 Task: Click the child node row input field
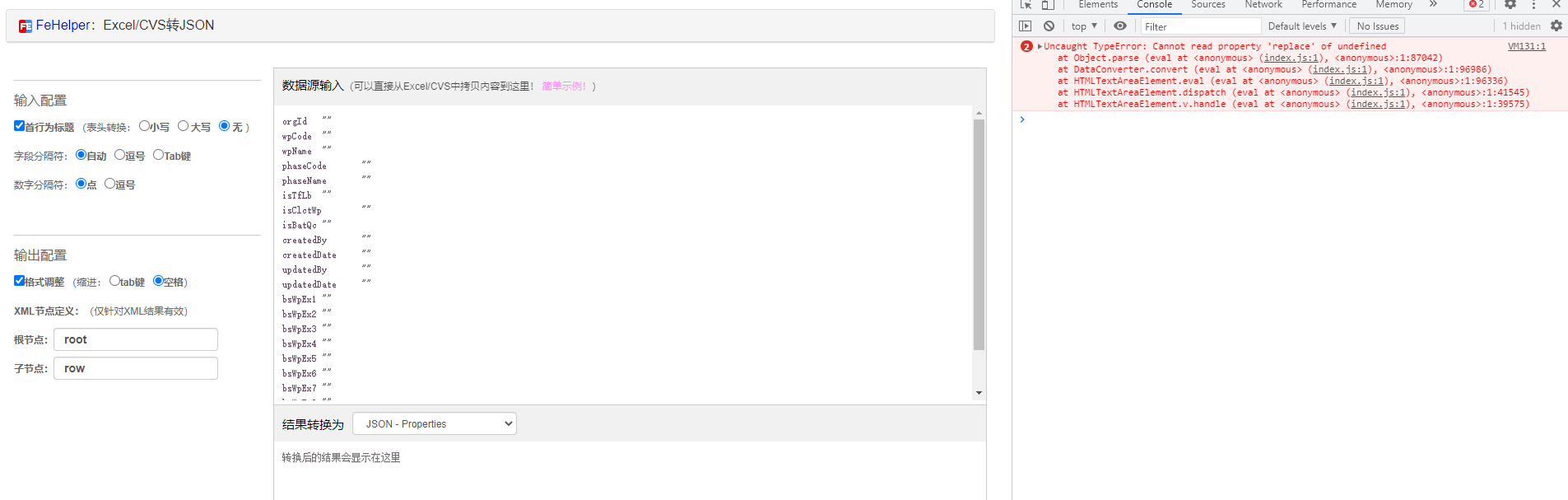coord(136,368)
